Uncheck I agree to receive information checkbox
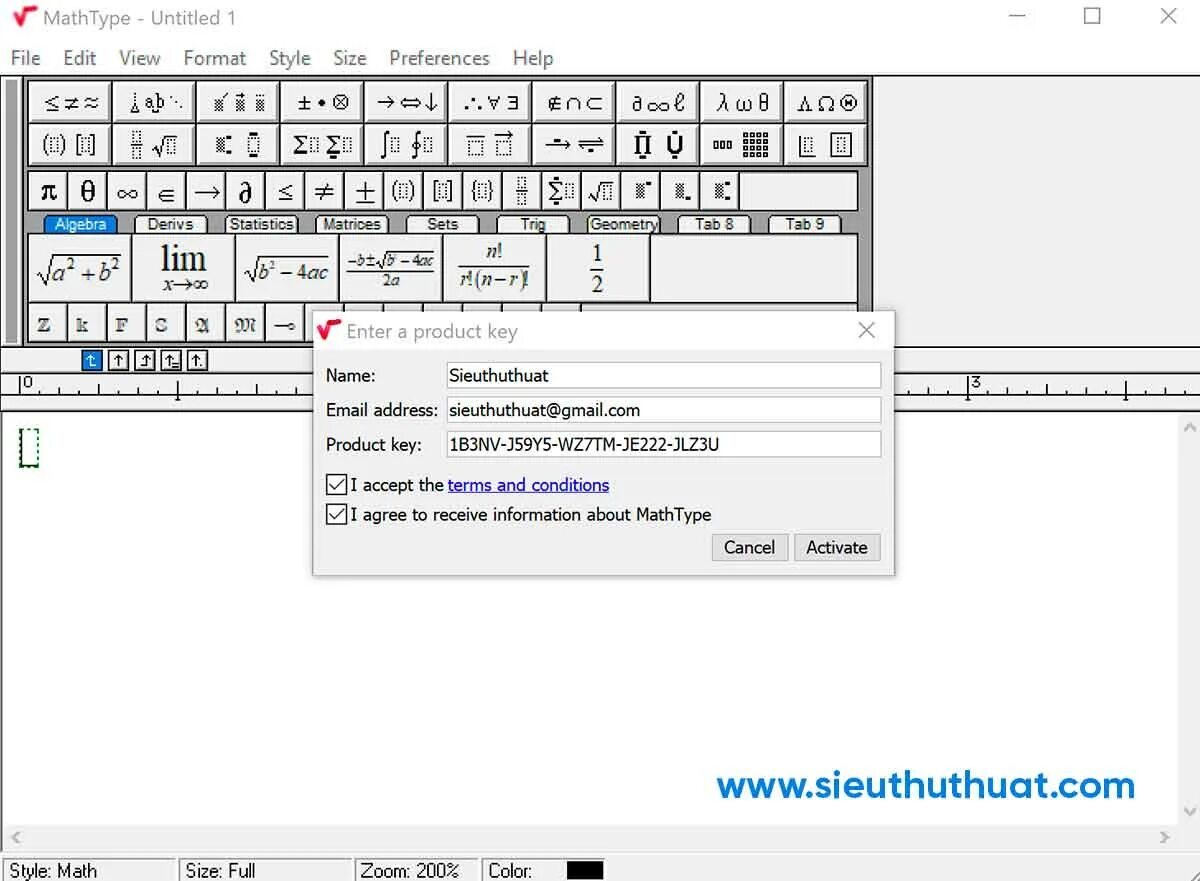 336,515
